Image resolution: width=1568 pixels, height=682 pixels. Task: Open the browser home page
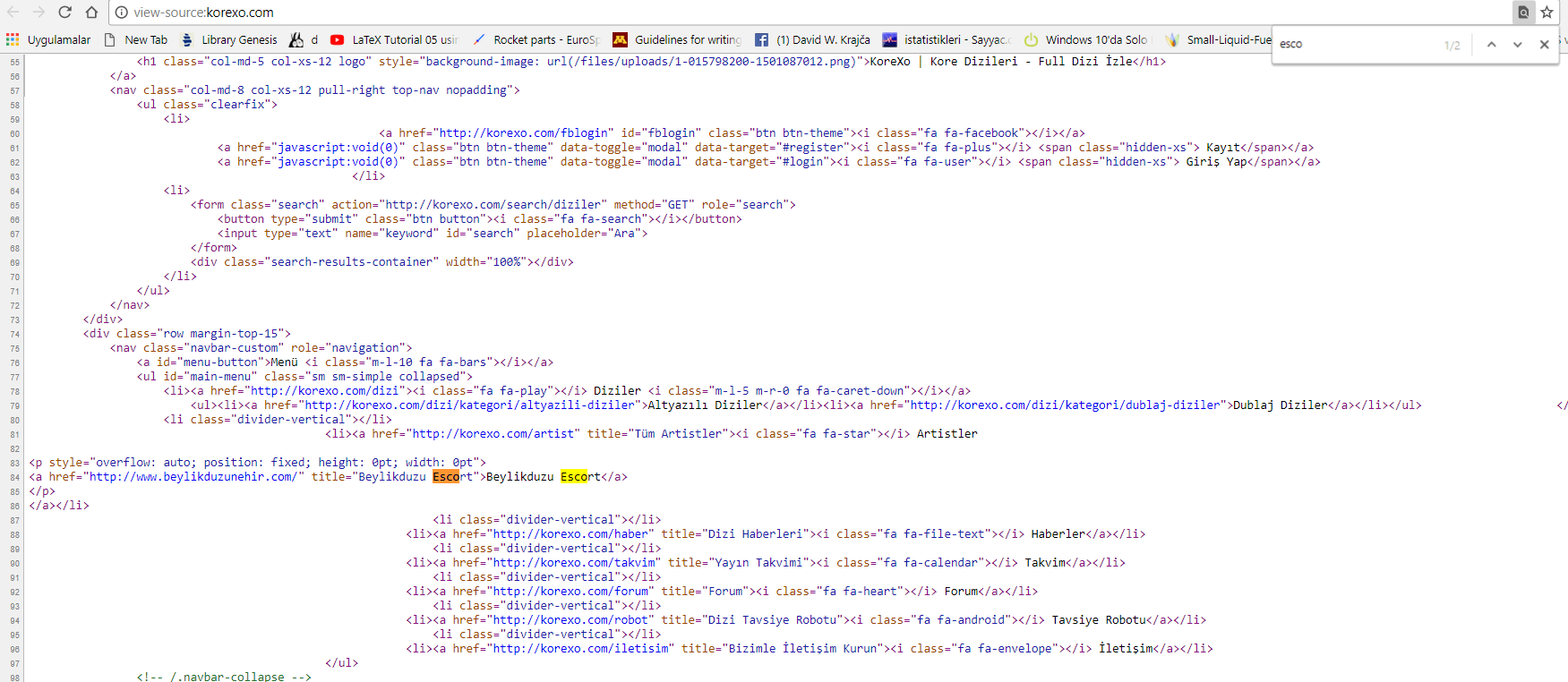[91, 13]
